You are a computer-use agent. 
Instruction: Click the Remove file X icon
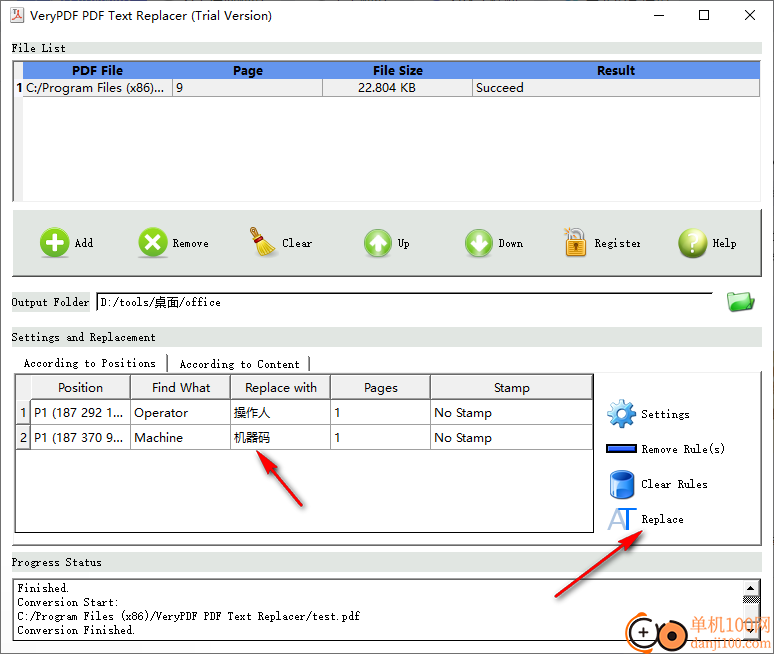153,243
